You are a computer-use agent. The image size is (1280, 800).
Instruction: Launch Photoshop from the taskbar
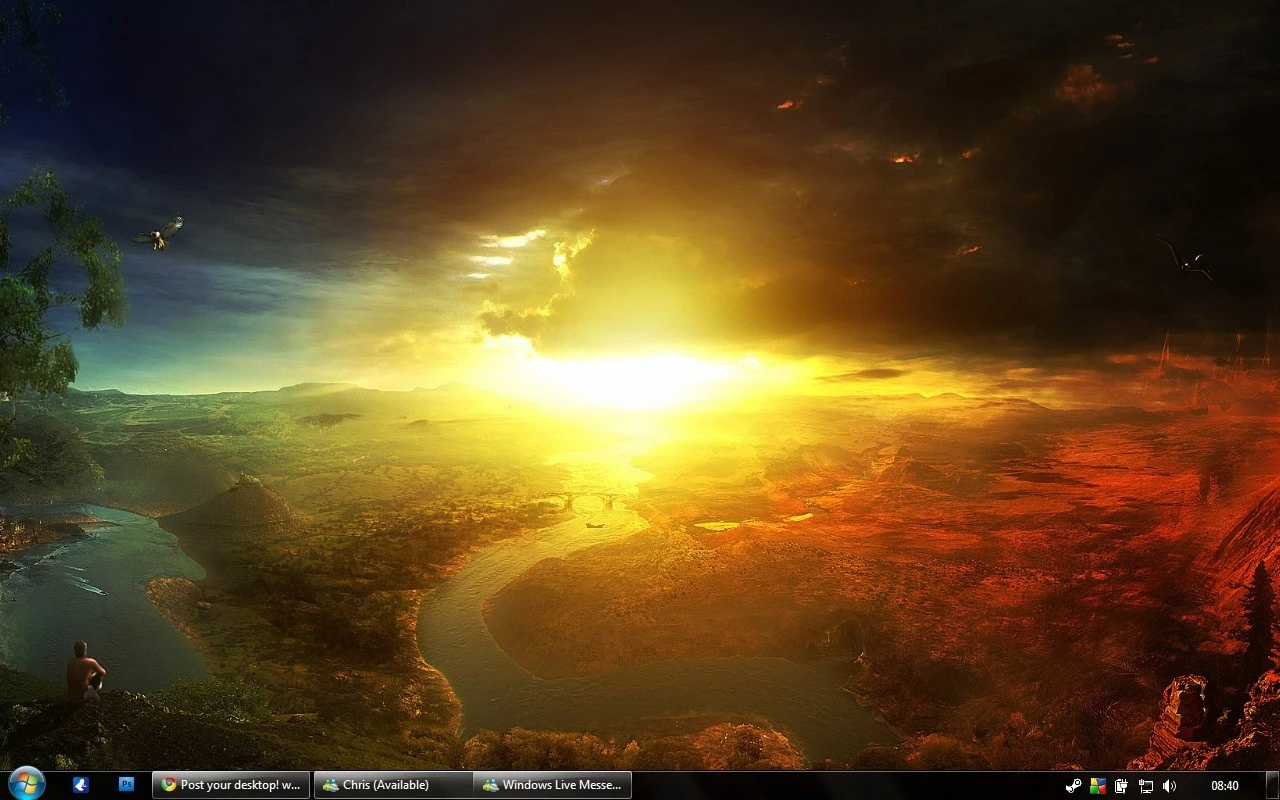click(126, 785)
